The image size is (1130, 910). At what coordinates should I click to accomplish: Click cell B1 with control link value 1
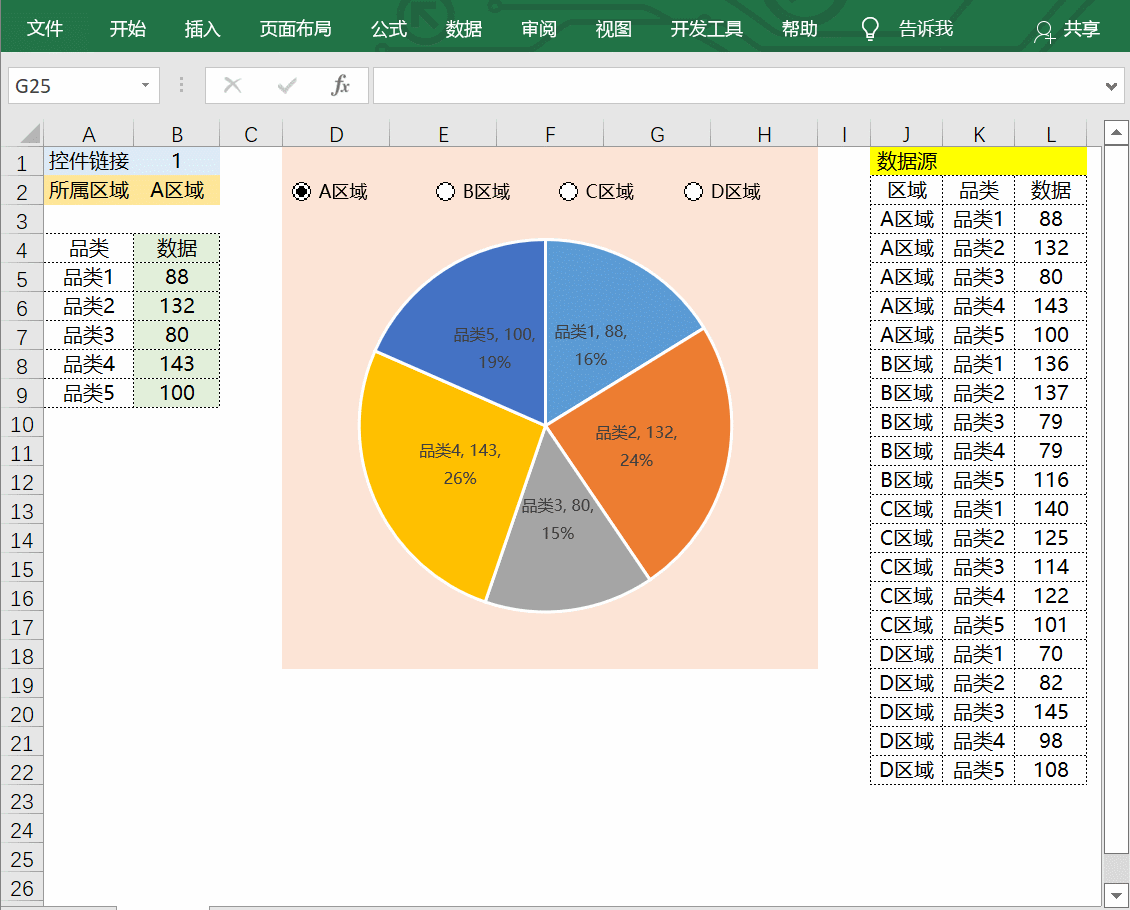[177, 161]
